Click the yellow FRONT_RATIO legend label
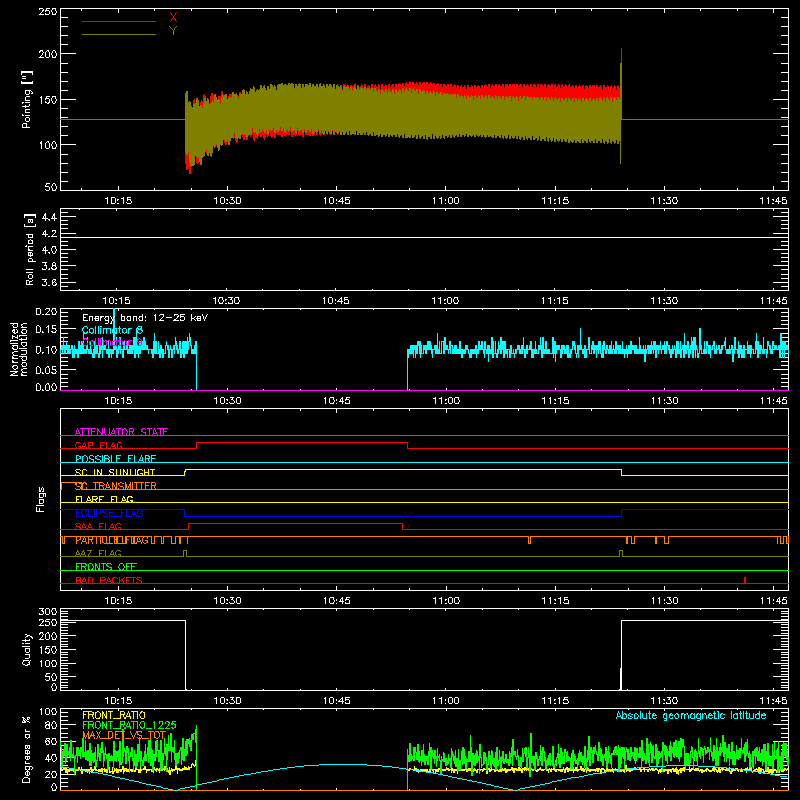Viewport: 800px width, 800px height. tap(114, 715)
